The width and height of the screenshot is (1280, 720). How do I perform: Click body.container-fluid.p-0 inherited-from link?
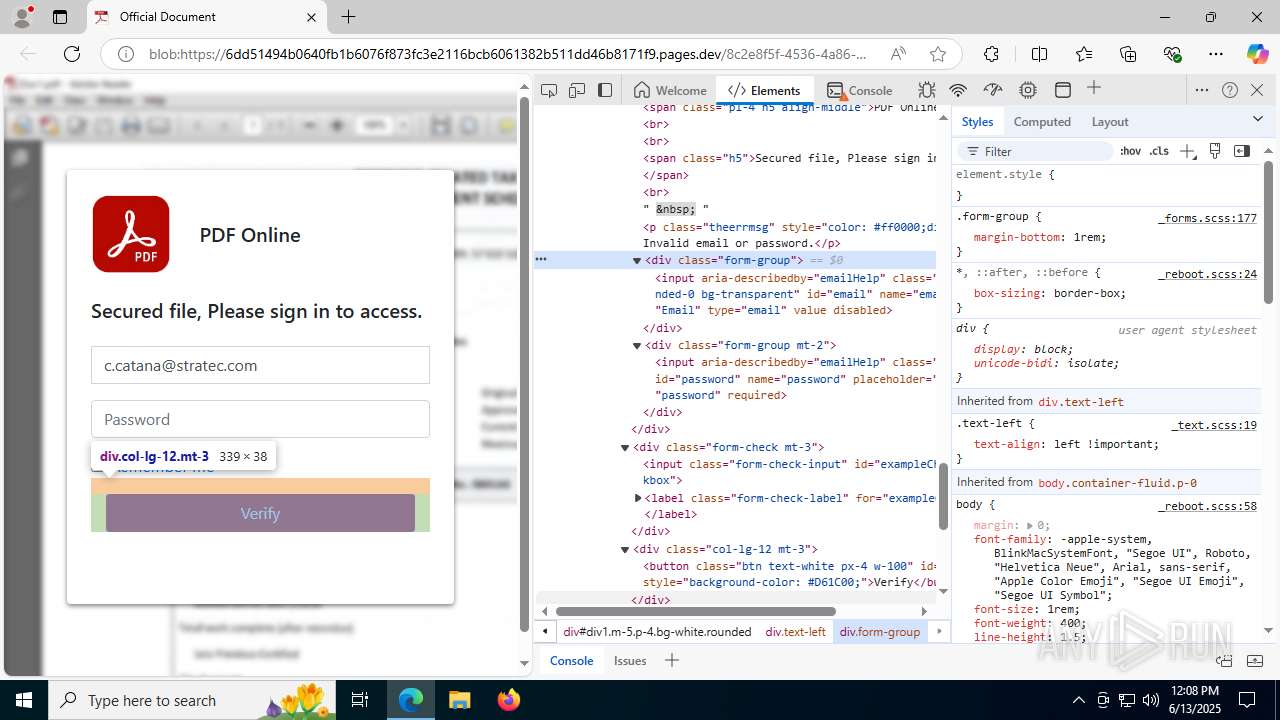(1117, 483)
